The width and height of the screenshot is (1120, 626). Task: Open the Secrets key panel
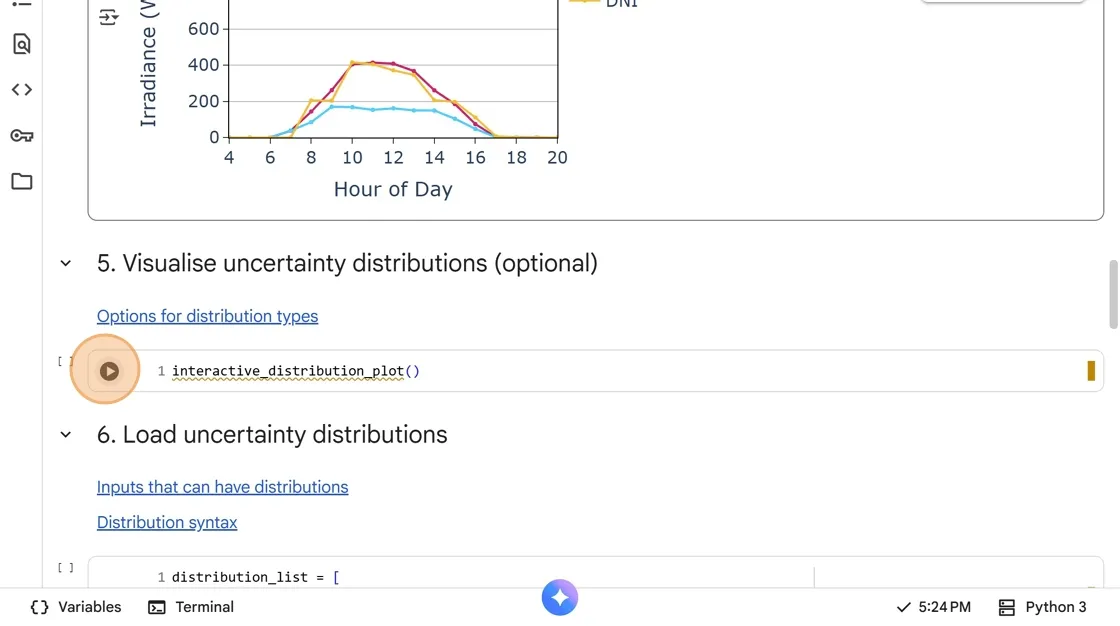tap(22, 136)
